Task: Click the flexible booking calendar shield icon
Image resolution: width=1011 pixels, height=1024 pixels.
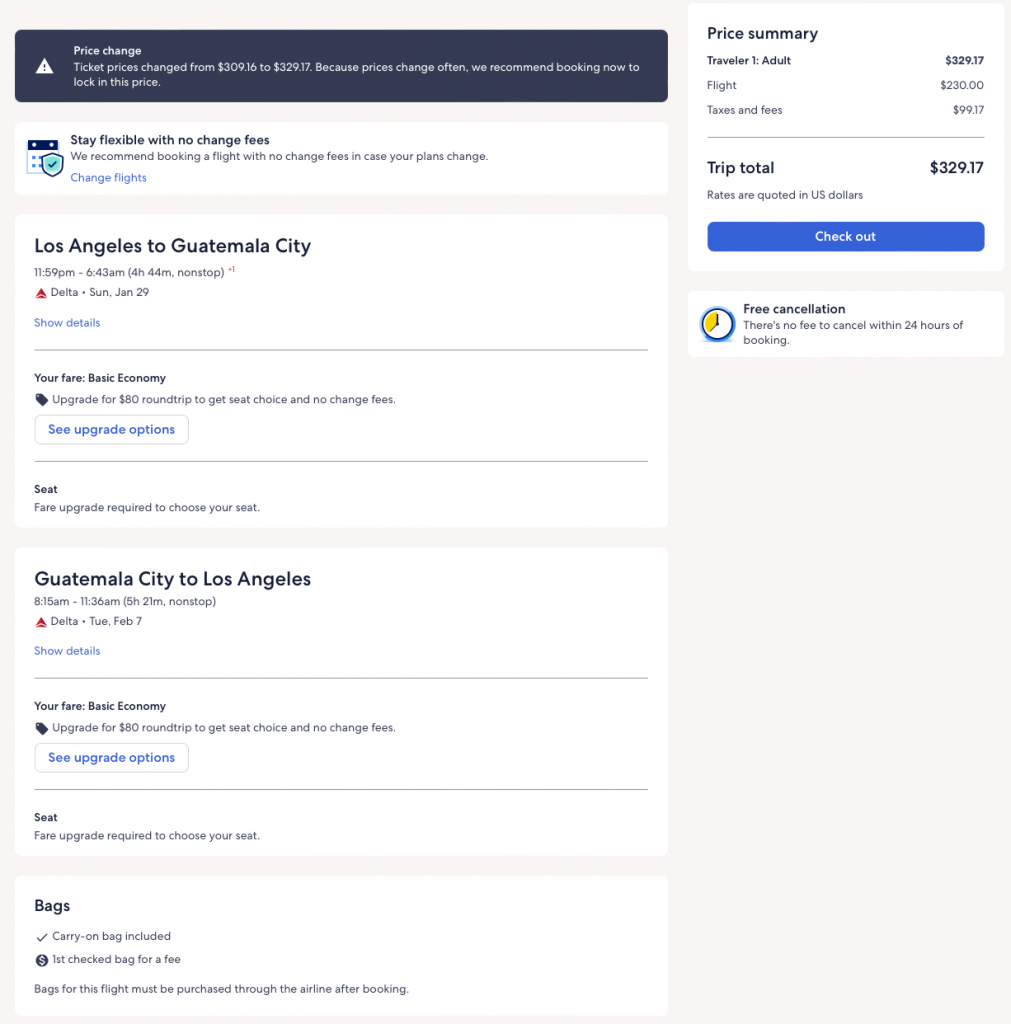Action: [x=45, y=158]
